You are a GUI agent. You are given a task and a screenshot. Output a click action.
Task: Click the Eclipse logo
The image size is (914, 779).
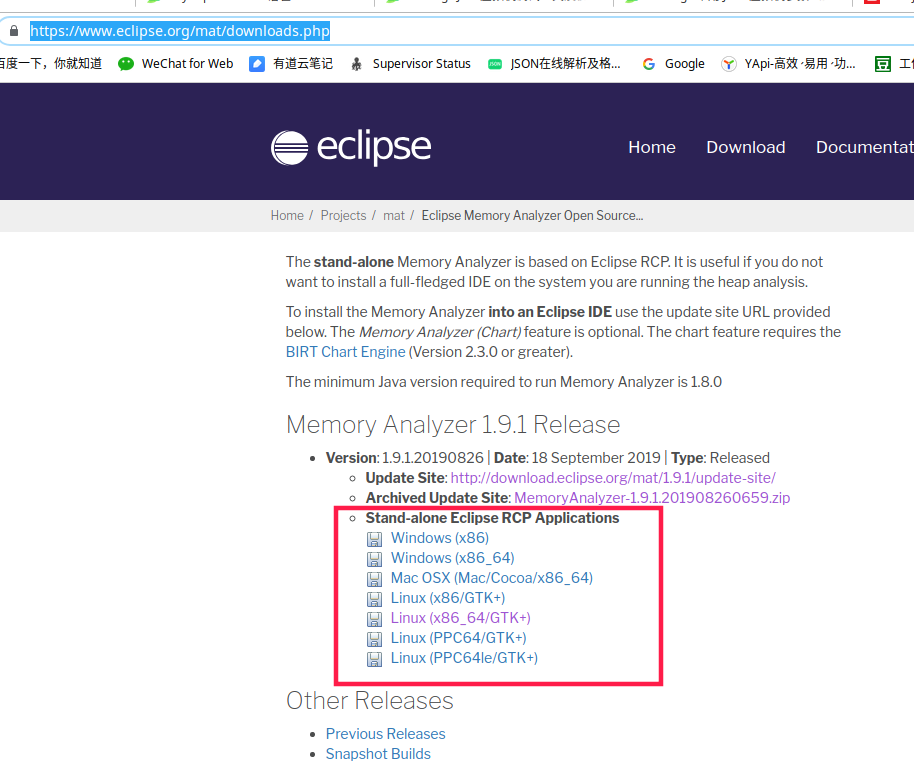click(x=351, y=148)
